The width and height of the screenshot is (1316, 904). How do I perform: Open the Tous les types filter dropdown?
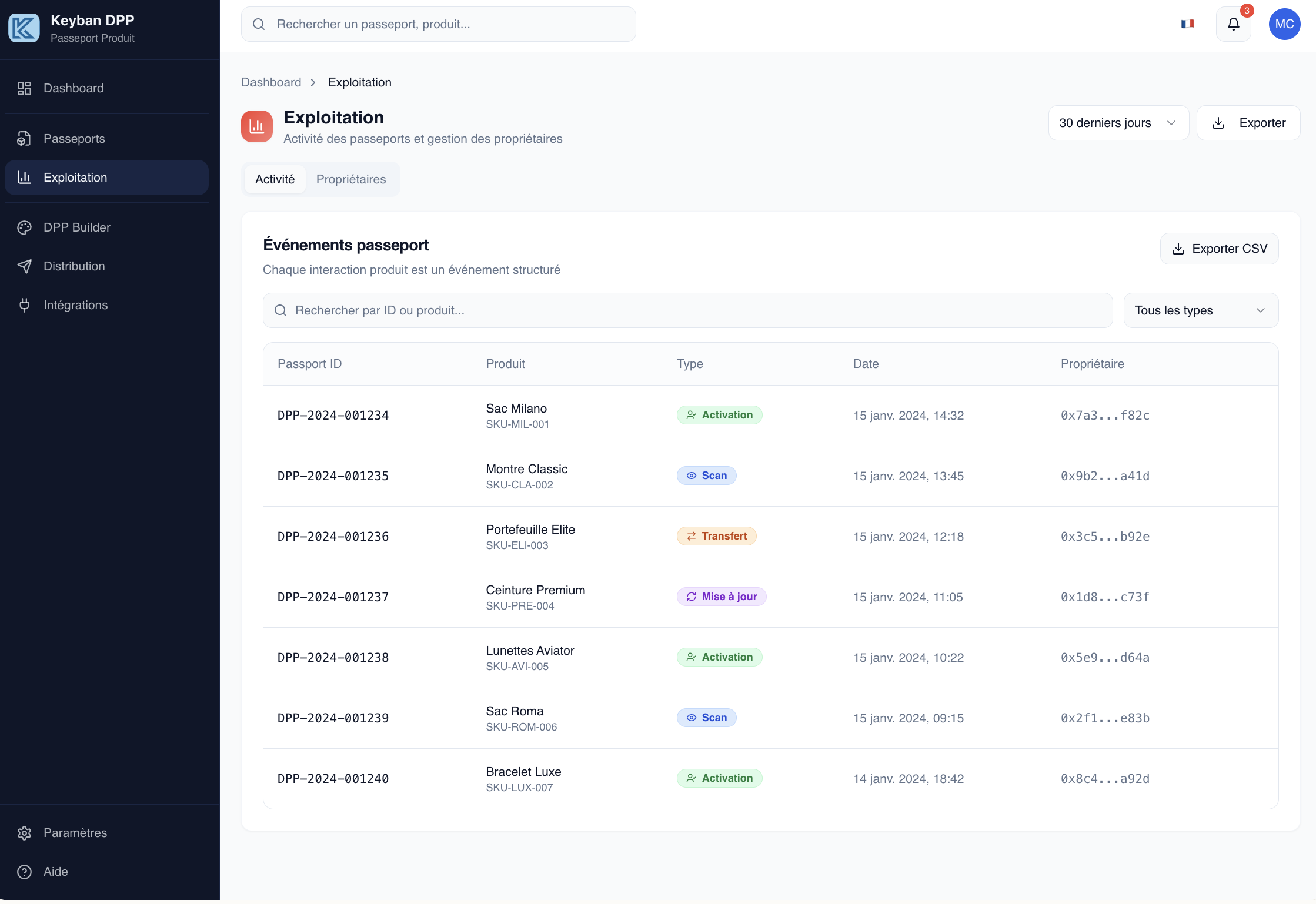coord(1201,310)
